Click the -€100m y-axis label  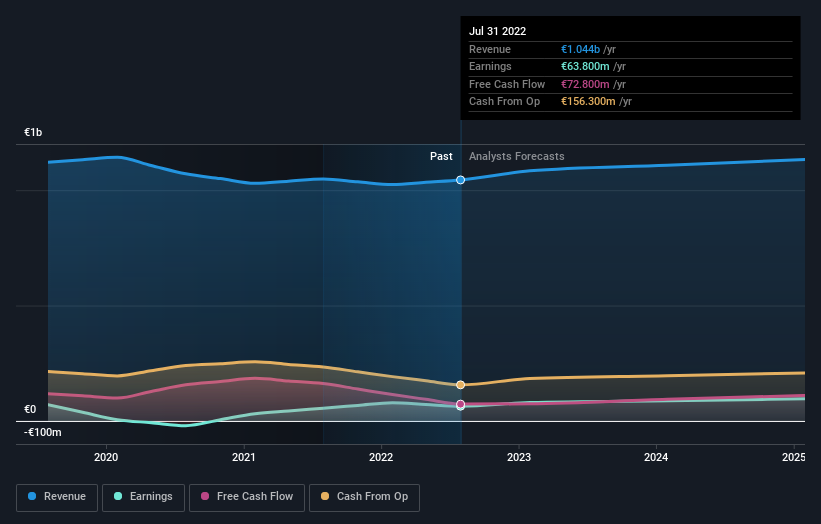click(x=42, y=432)
